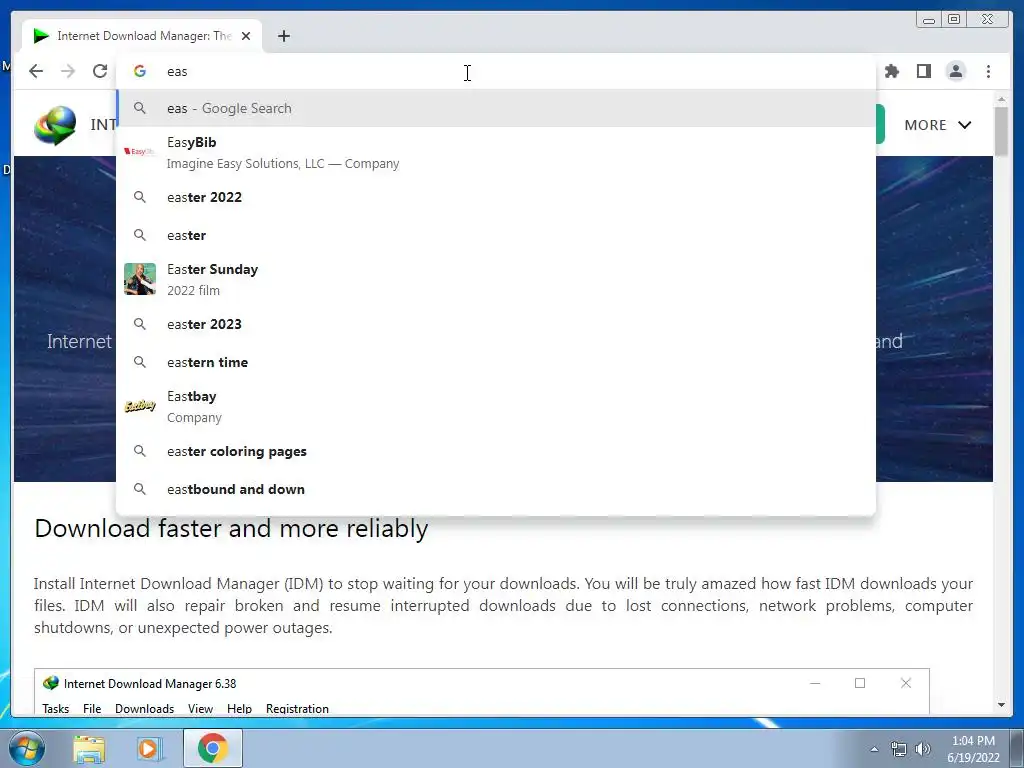This screenshot has height=768, width=1024.
Task: Open a new tab with the plus button
Action: [x=283, y=36]
